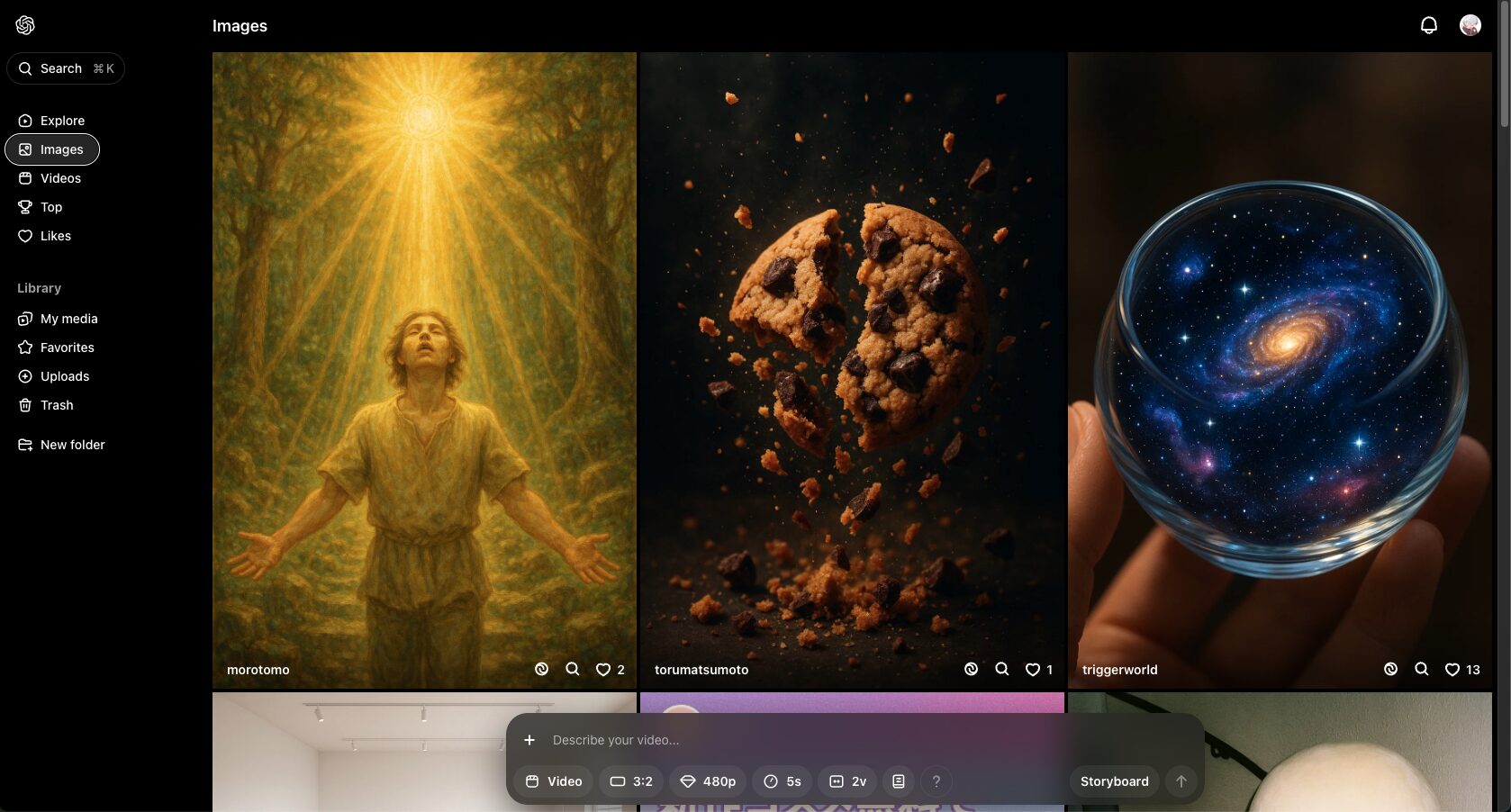Screen dimensions: 1511x812
Task: Open Trash in Library
Action: 46,405
